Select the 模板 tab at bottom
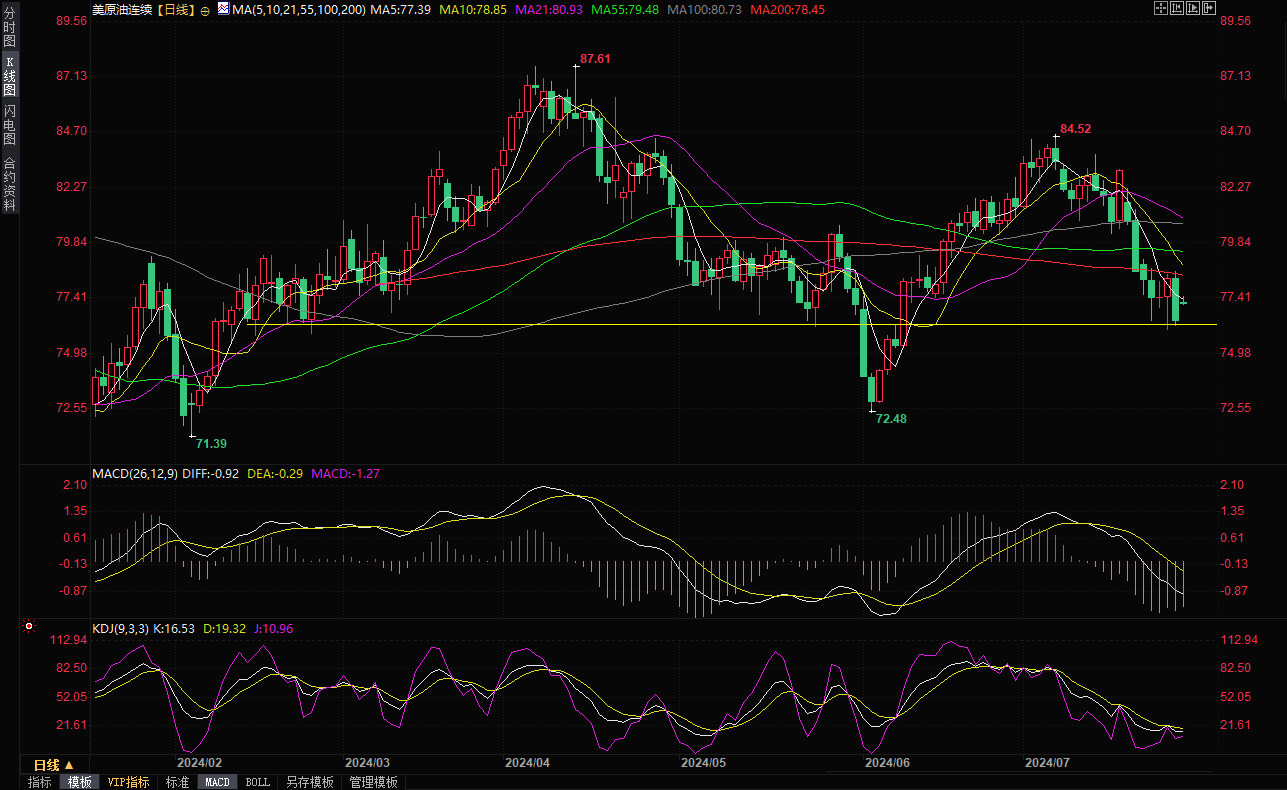1287x790 pixels. (x=79, y=782)
